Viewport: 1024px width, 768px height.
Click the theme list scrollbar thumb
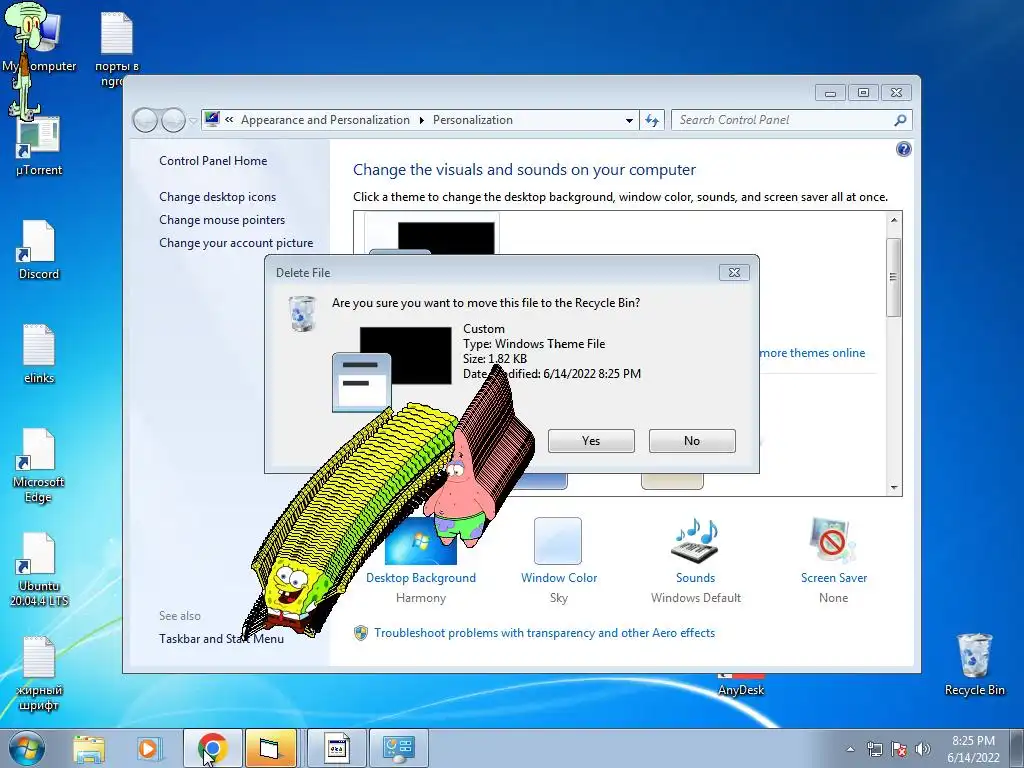point(894,277)
